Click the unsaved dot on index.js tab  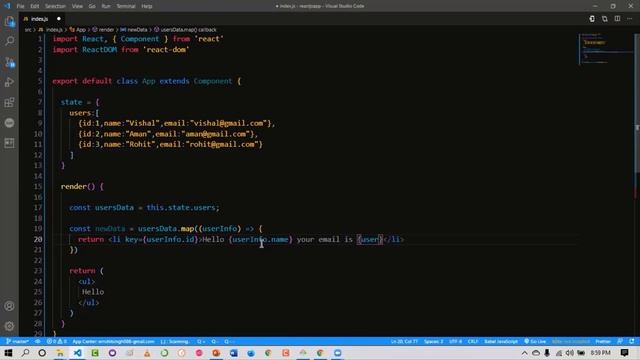pyautogui.click(x=59, y=19)
